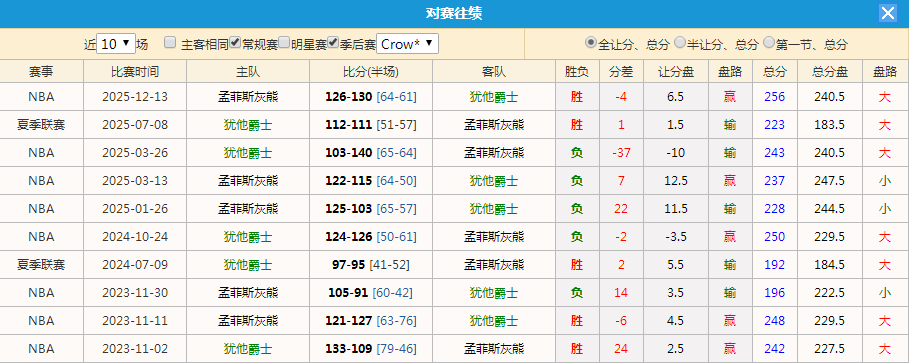Open the score 122-115 on 2025-03-13
This screenshot has height=363, width=909.
348,181
